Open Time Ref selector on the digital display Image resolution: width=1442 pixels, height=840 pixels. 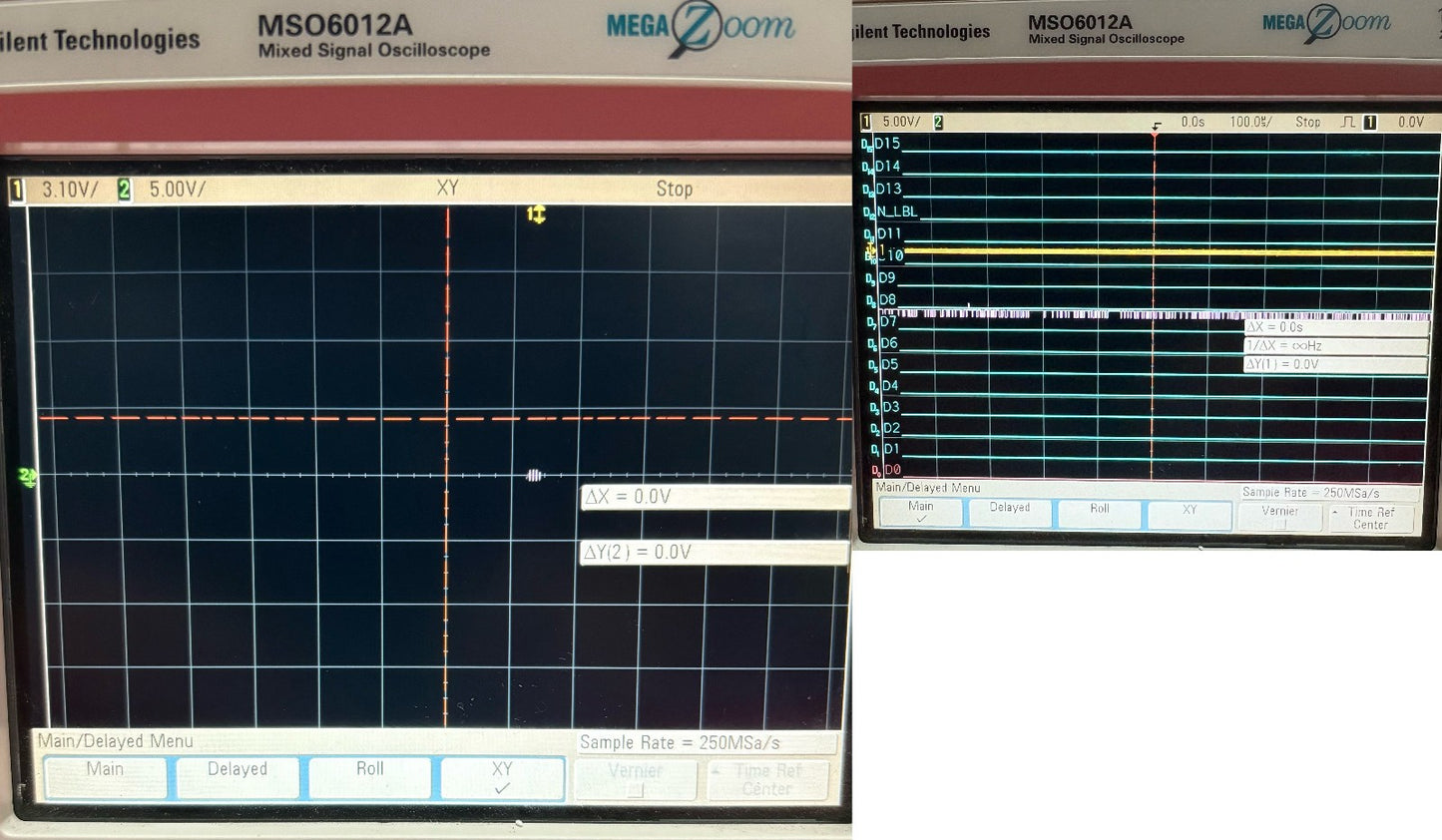pos(1371,518)
